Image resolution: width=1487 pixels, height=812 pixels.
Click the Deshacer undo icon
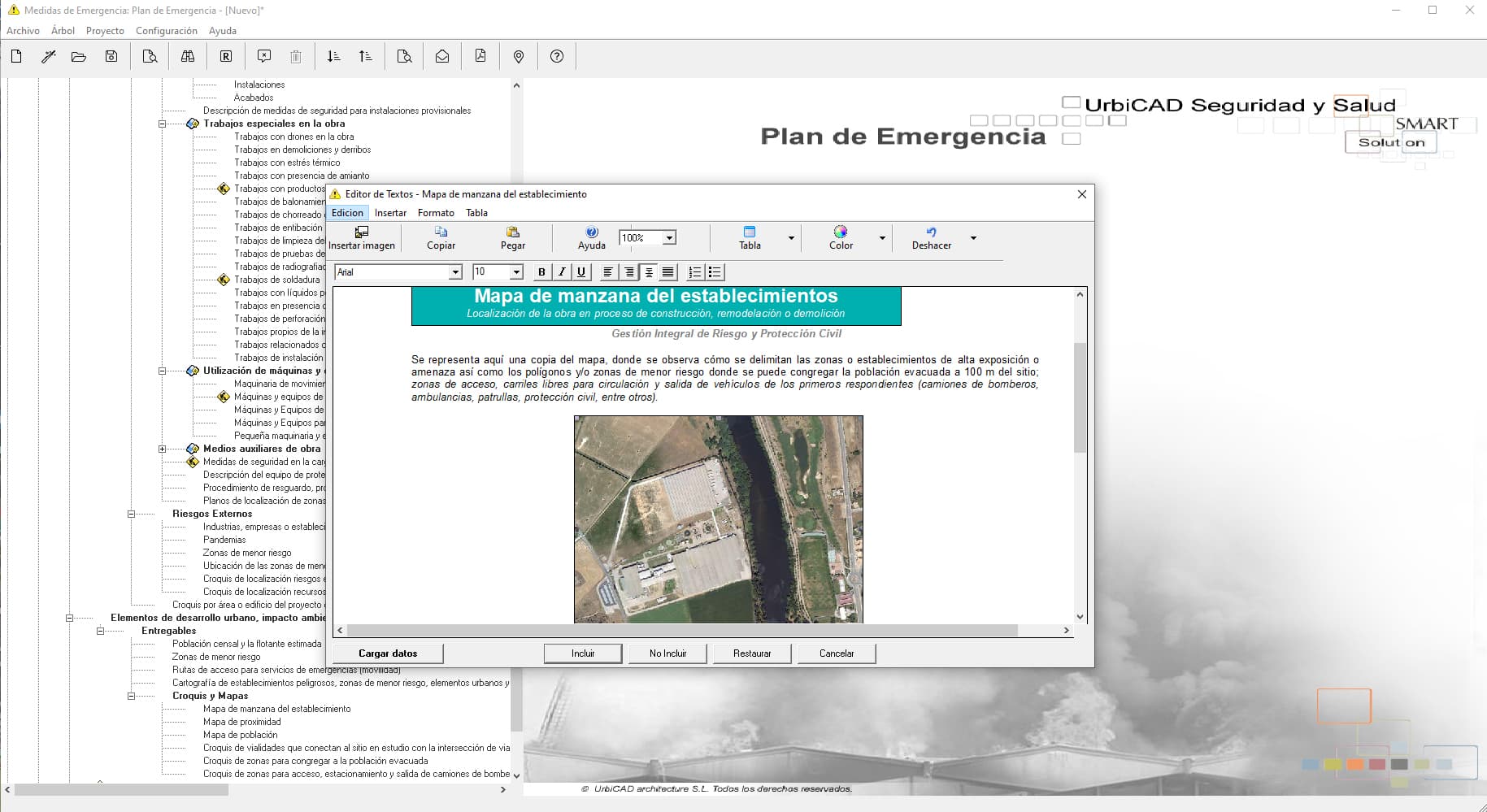pos(931,238)
